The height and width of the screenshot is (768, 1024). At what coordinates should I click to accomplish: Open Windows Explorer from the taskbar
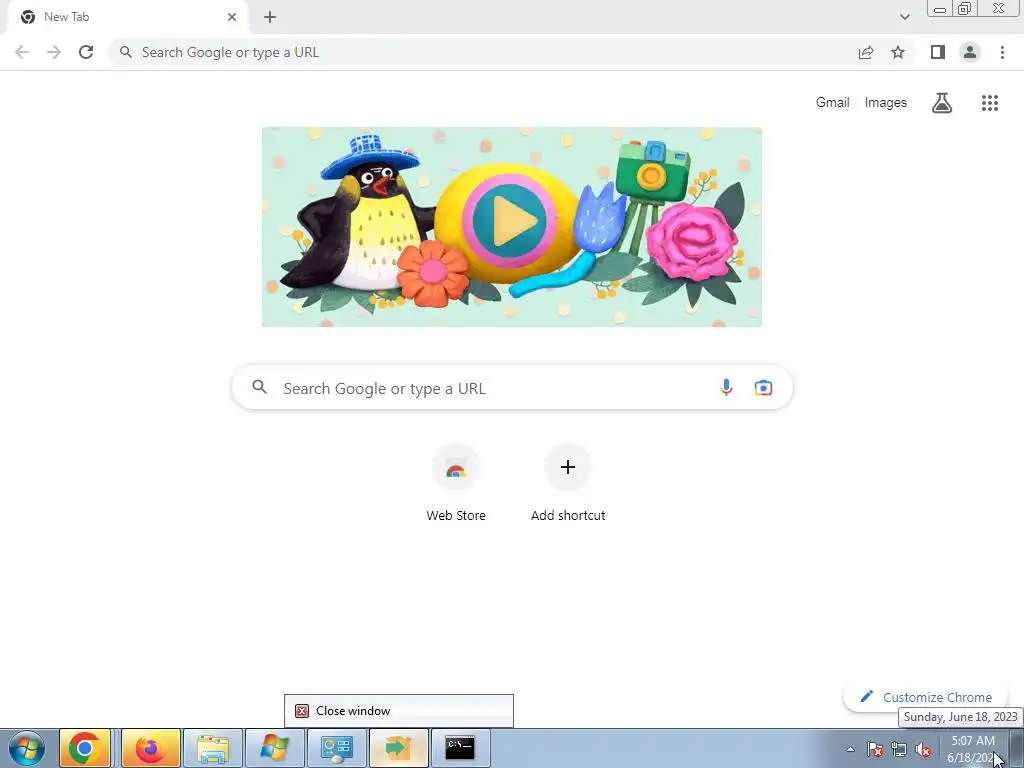[x=213, y=748]
